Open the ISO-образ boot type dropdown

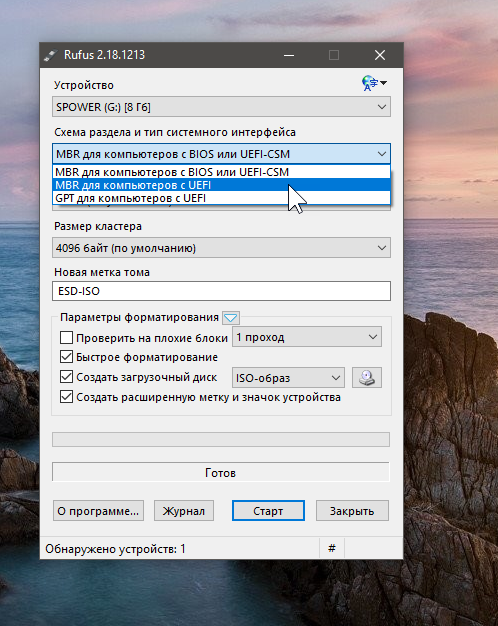pos(288,378)
